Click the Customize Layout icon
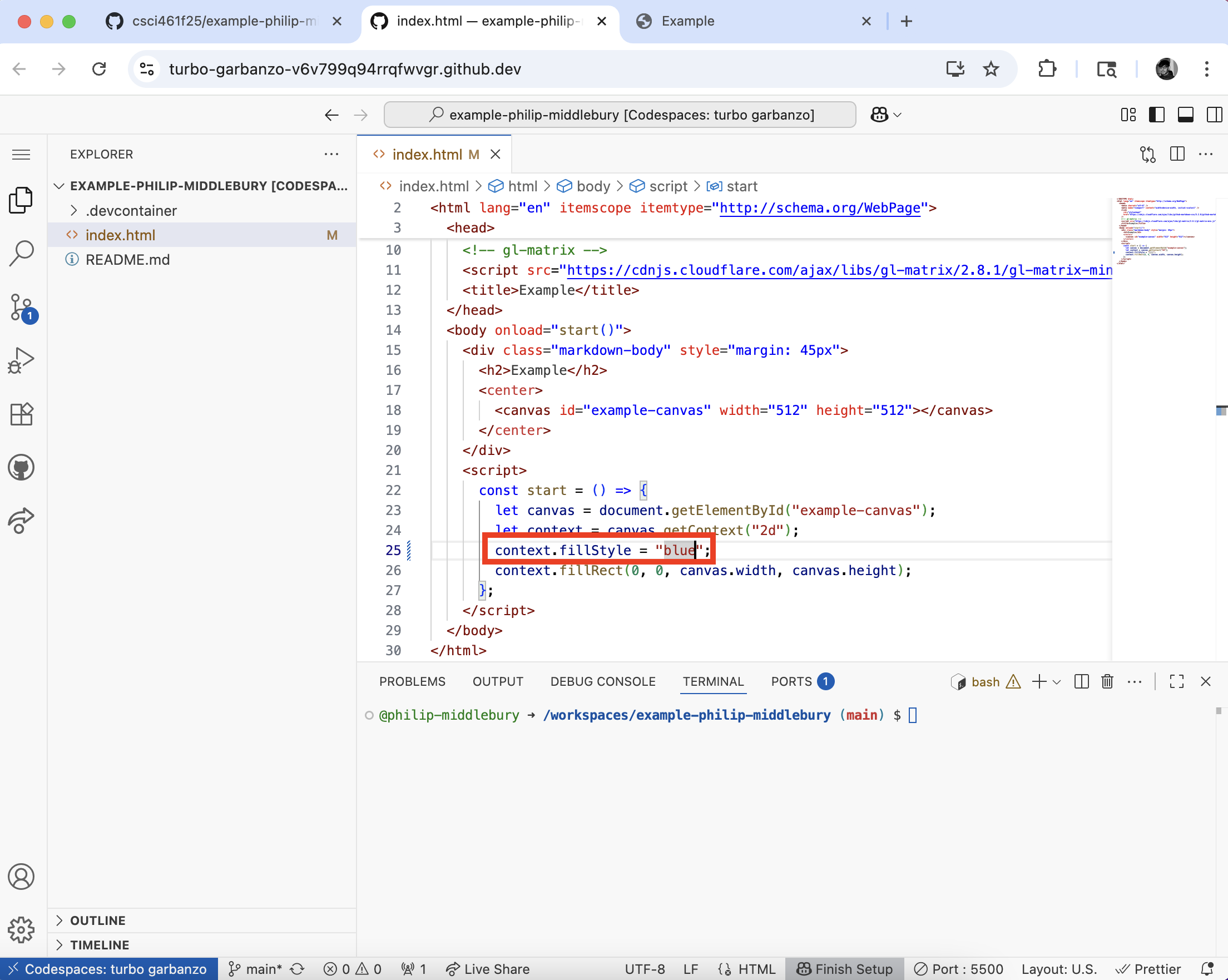The image size is (1228, 980). [x=1128, y=115]
